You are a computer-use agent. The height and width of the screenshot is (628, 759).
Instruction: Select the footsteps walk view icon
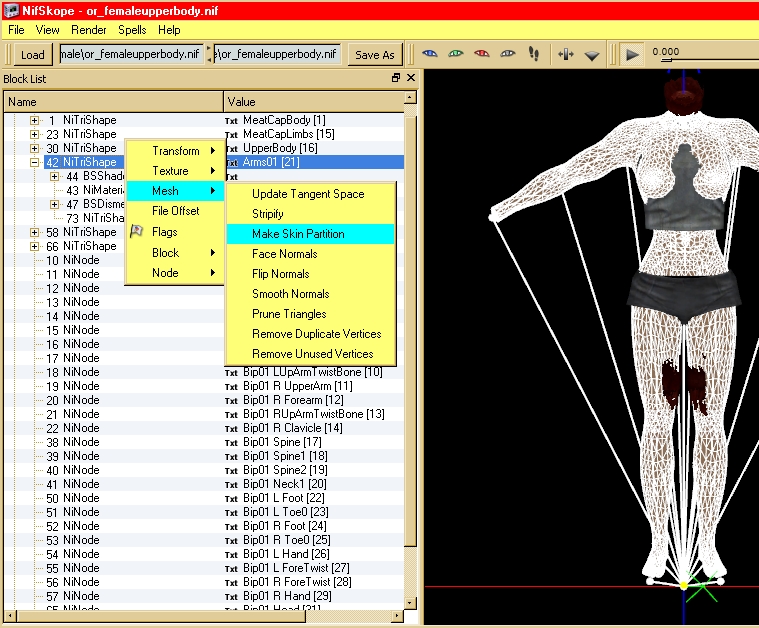tap(534, 54)
